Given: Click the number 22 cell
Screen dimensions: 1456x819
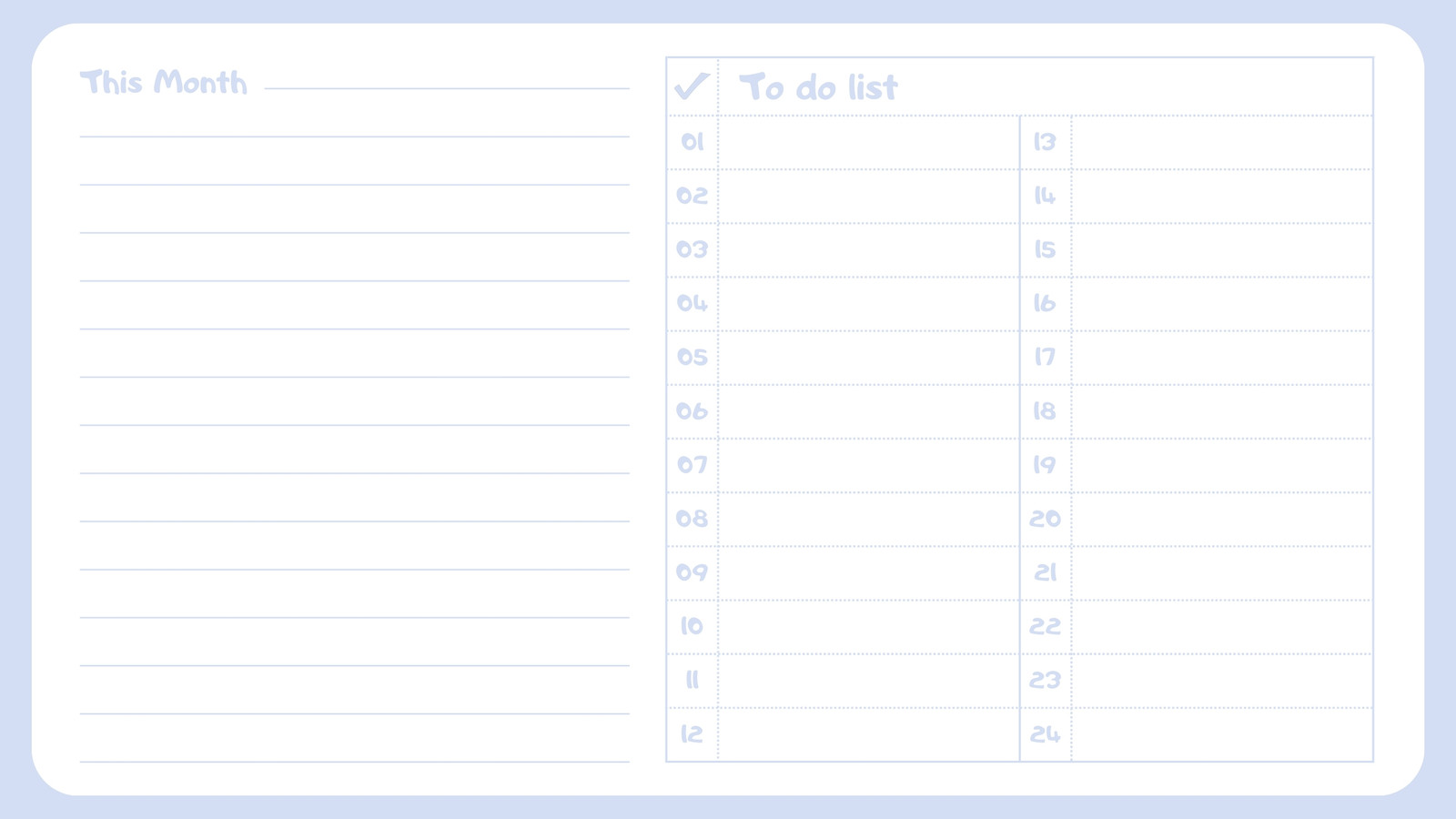Looking at the screenshot, I should tap(1046, 626).
